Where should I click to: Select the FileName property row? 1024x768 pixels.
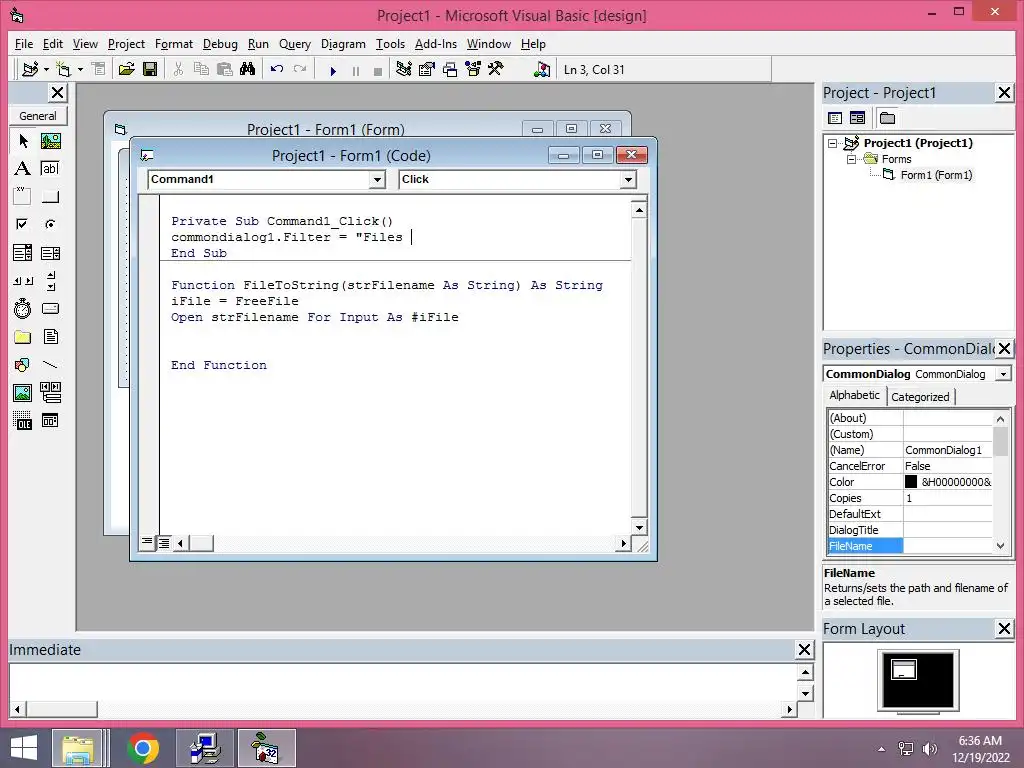pos(910,546)
